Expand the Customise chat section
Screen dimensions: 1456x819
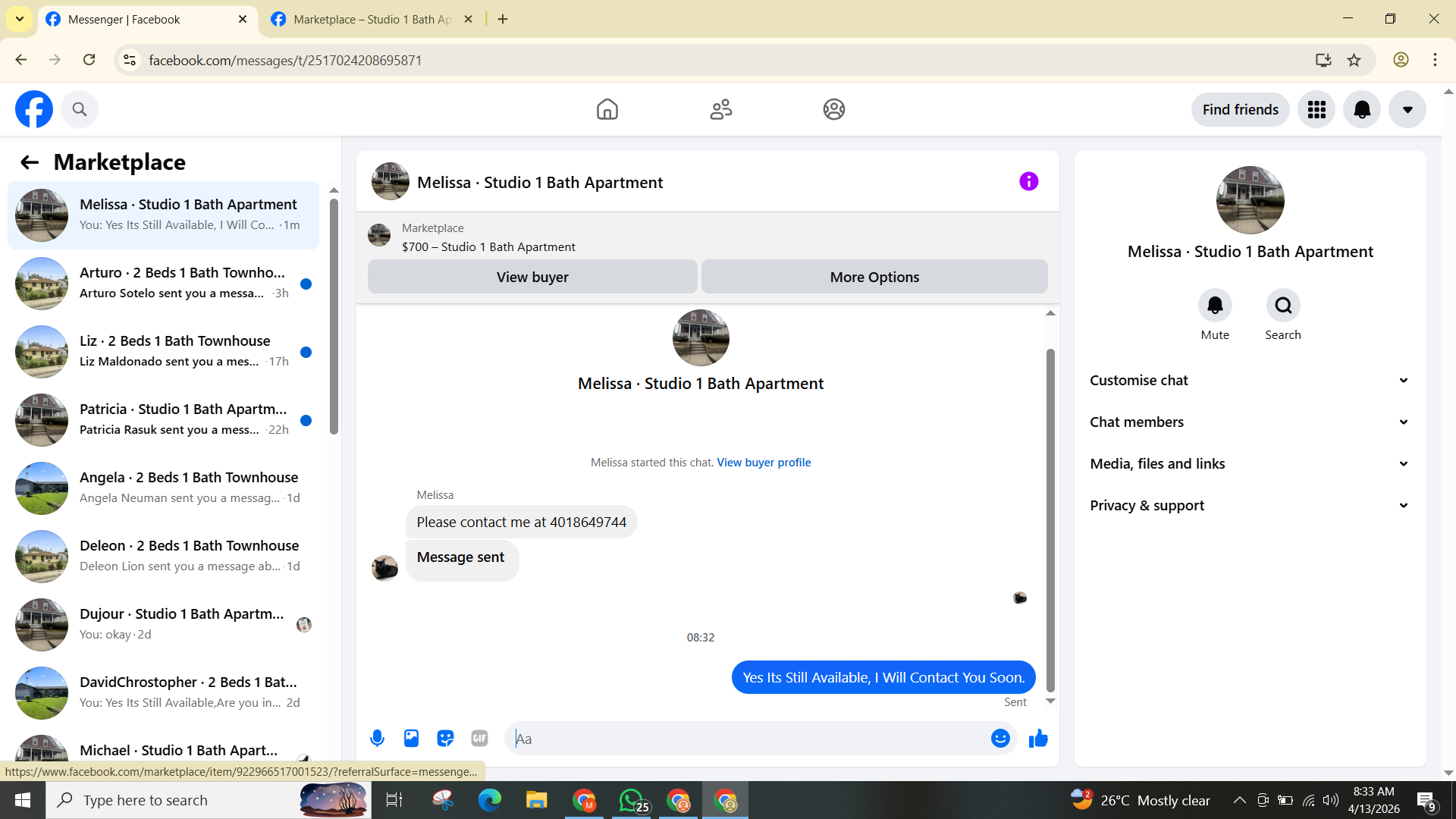[x=1249, y=380]
